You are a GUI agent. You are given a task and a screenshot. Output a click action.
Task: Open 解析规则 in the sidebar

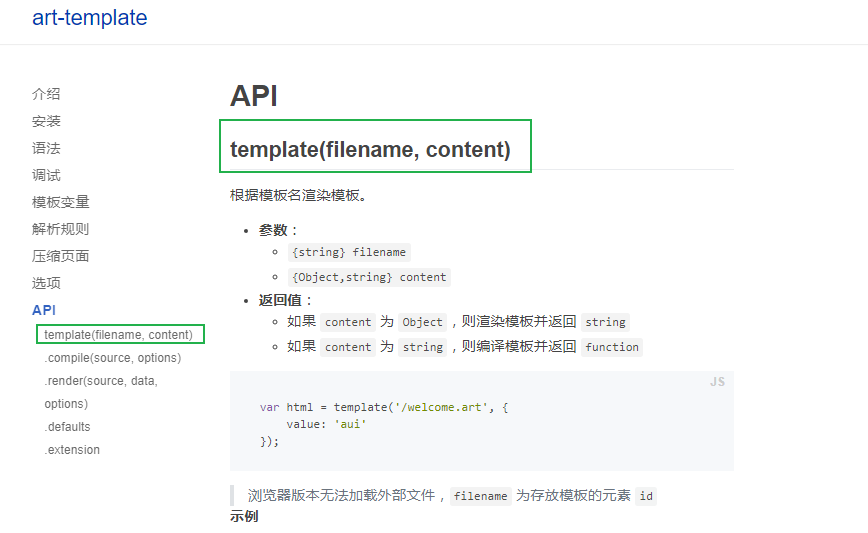click(x=60, y=229)
